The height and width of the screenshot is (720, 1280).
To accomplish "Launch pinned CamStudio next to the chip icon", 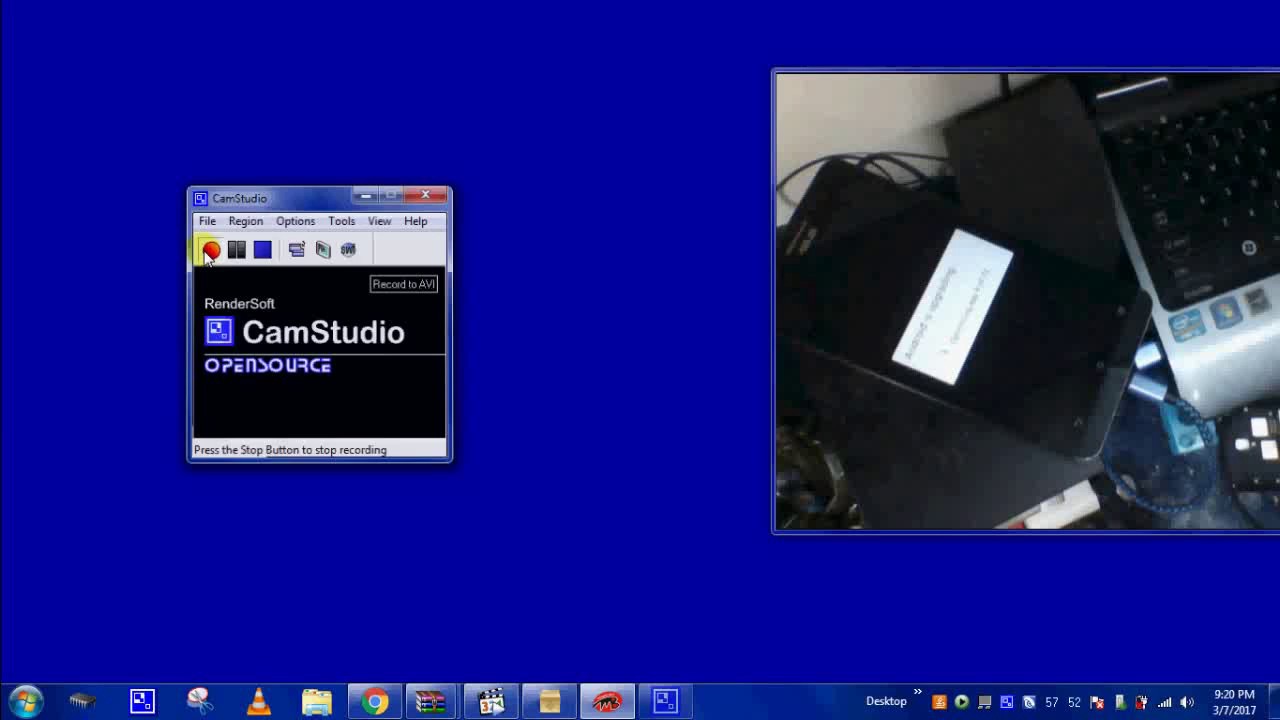I will click(x=142, y=701).
